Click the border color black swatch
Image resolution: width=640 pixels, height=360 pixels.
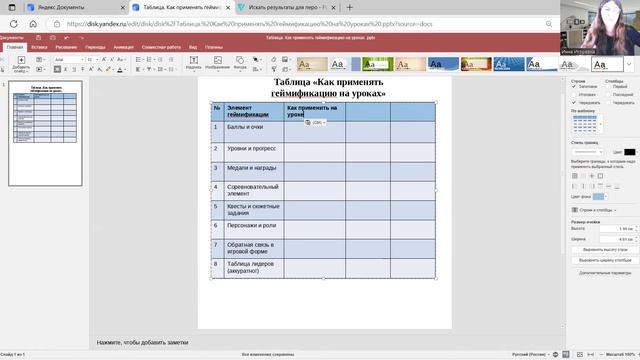click(630, 152)
